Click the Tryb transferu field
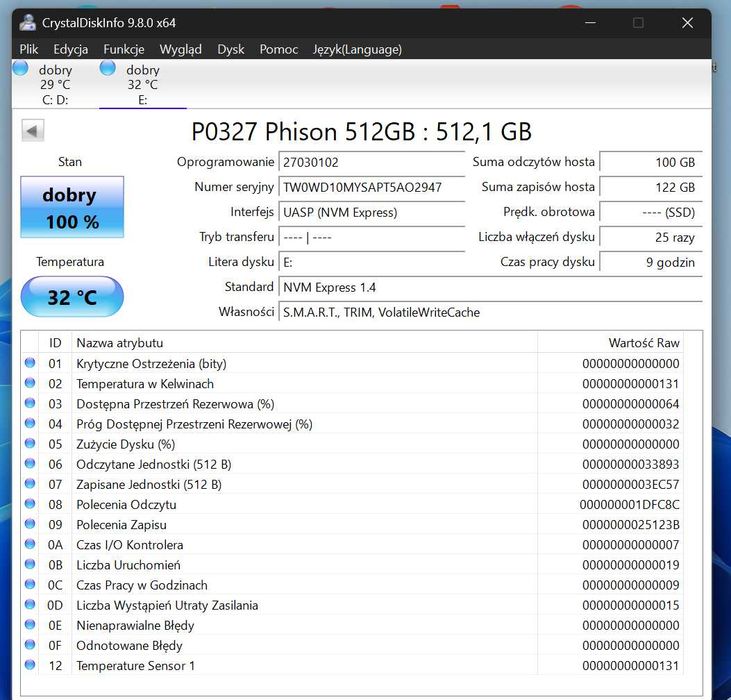 coord(372,237)
